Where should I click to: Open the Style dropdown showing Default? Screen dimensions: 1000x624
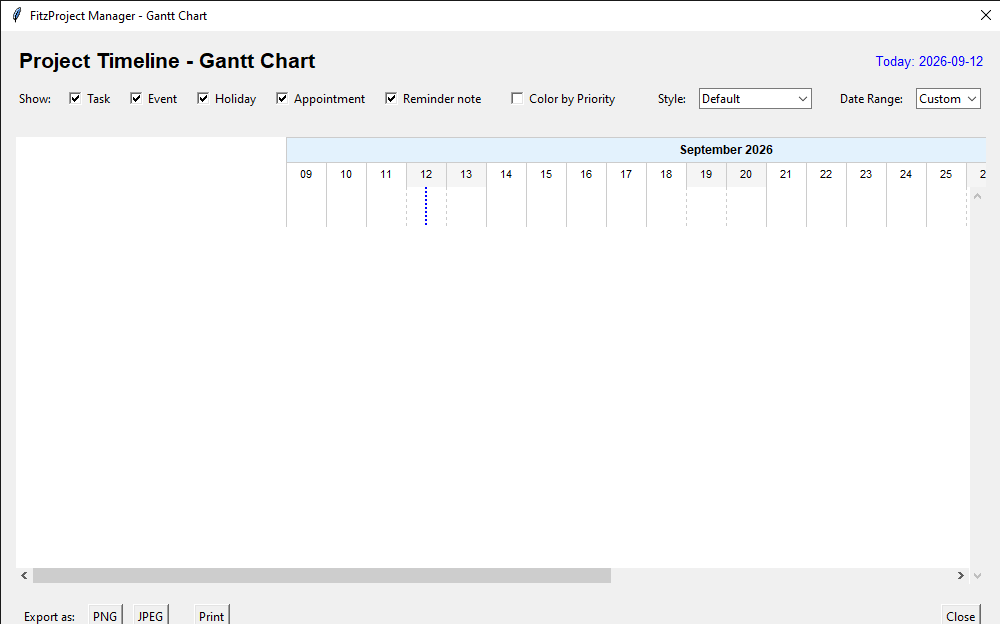pos(755,99)
